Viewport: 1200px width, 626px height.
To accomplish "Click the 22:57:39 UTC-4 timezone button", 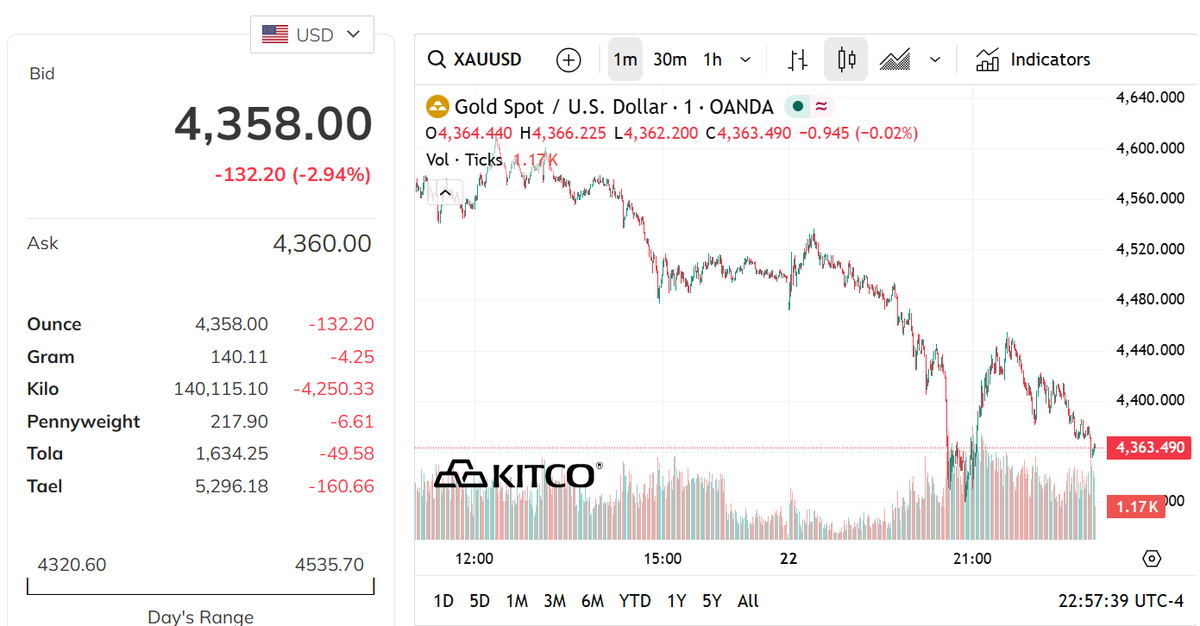I will point(1120,601).
